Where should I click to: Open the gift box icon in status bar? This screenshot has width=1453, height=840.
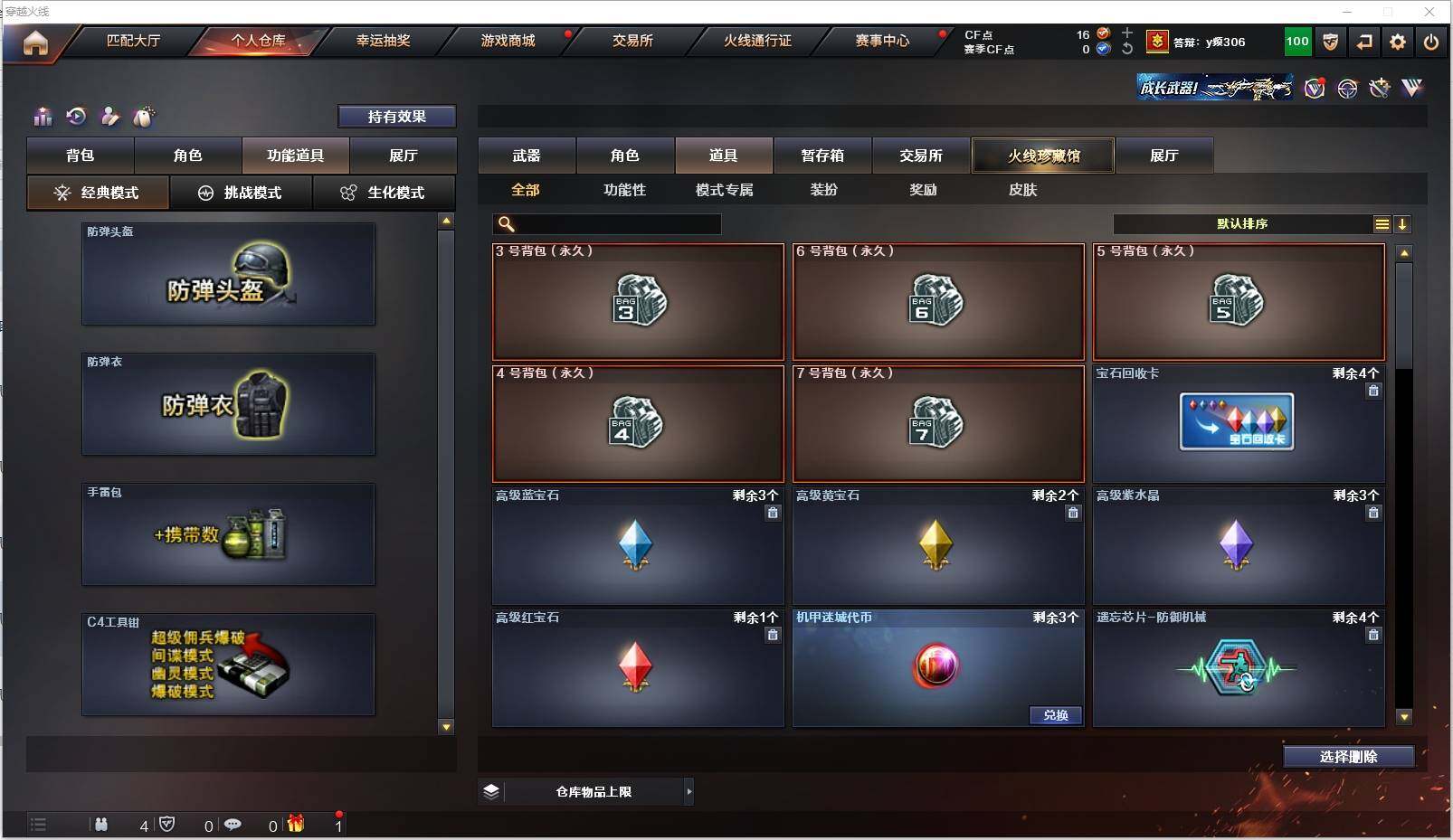pos(296,824)
